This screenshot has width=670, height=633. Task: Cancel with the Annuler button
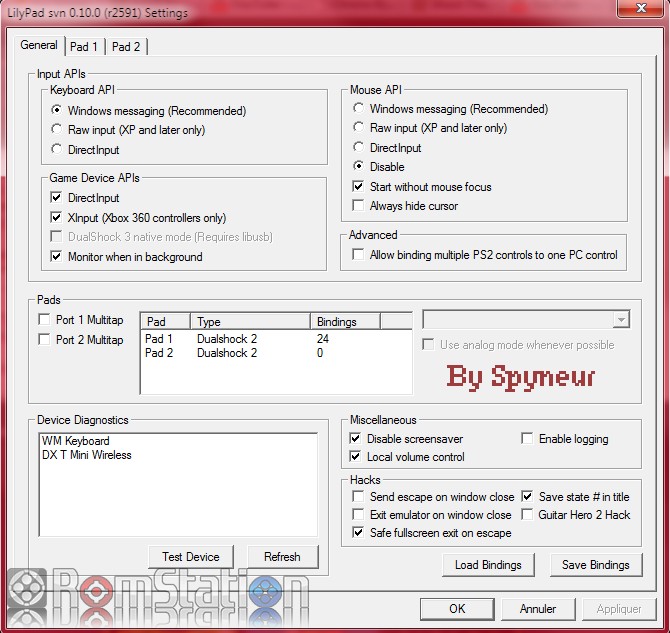coord(538,609)
